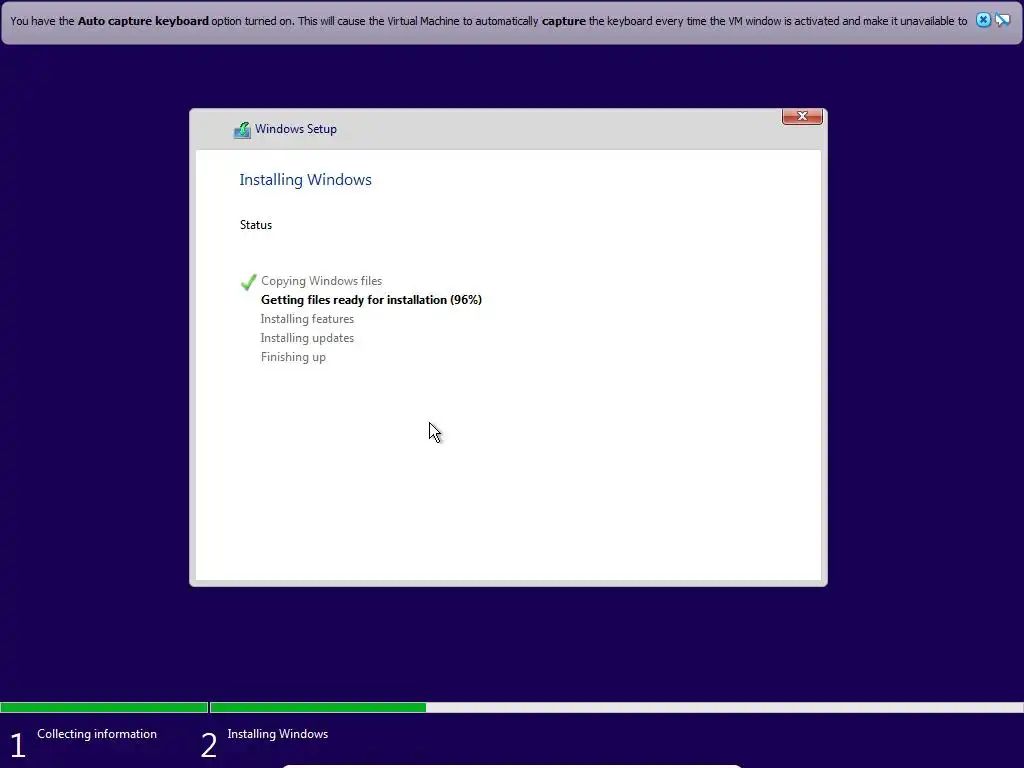The height and width of the screenshot is (768, 1024).
Task: Click the Windows Setup title text
Action: point(295,129)
